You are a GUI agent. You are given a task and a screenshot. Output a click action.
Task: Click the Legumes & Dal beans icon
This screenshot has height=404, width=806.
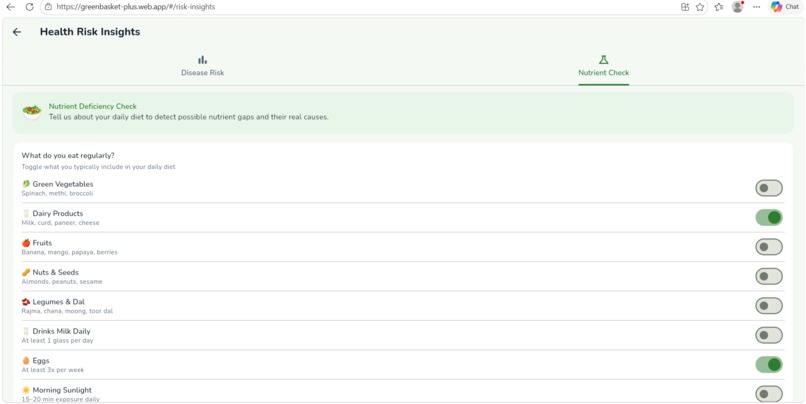coord(26,302)
